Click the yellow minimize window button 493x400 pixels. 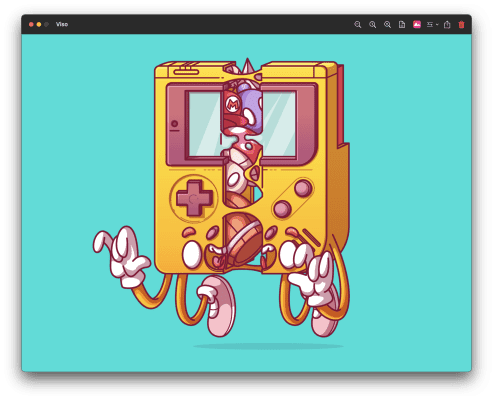pos(39,24)
